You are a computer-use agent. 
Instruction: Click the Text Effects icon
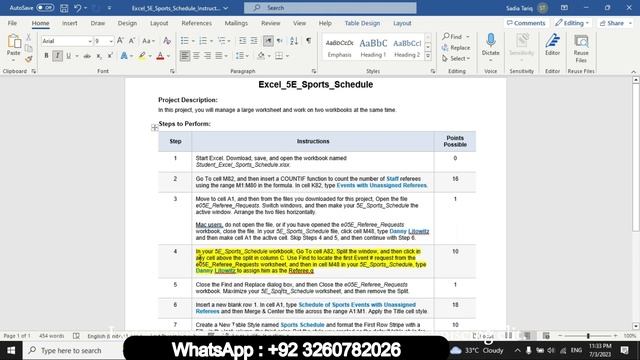[124, 56]
